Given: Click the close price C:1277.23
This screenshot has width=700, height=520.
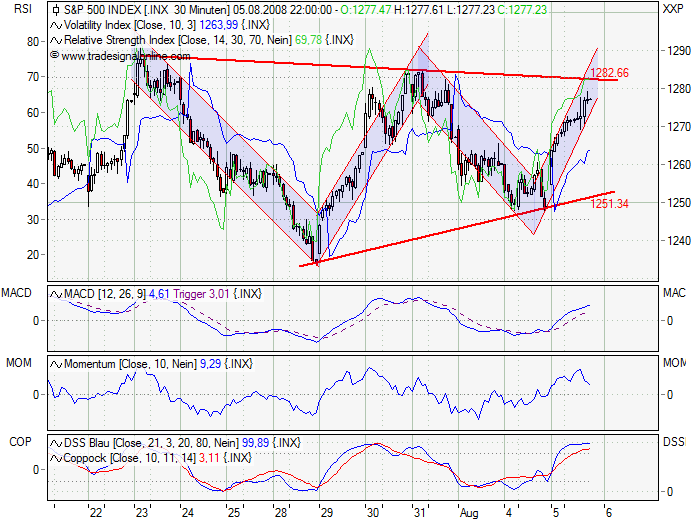Looking at the screenshot, I should (522, 10).
